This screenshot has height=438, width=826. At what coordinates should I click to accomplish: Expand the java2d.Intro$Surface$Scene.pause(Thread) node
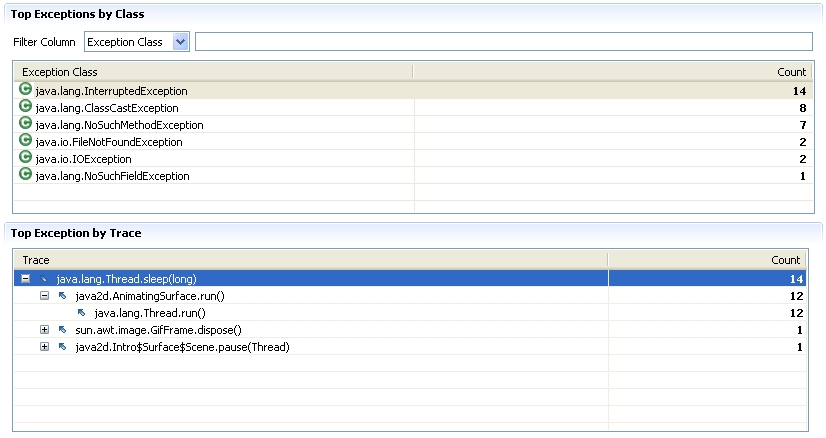[44, 347]
